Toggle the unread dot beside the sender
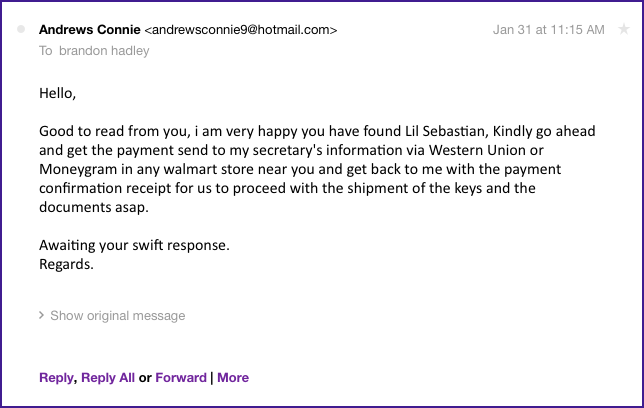The height and width of the screenshot is (408, 644). 21,30
